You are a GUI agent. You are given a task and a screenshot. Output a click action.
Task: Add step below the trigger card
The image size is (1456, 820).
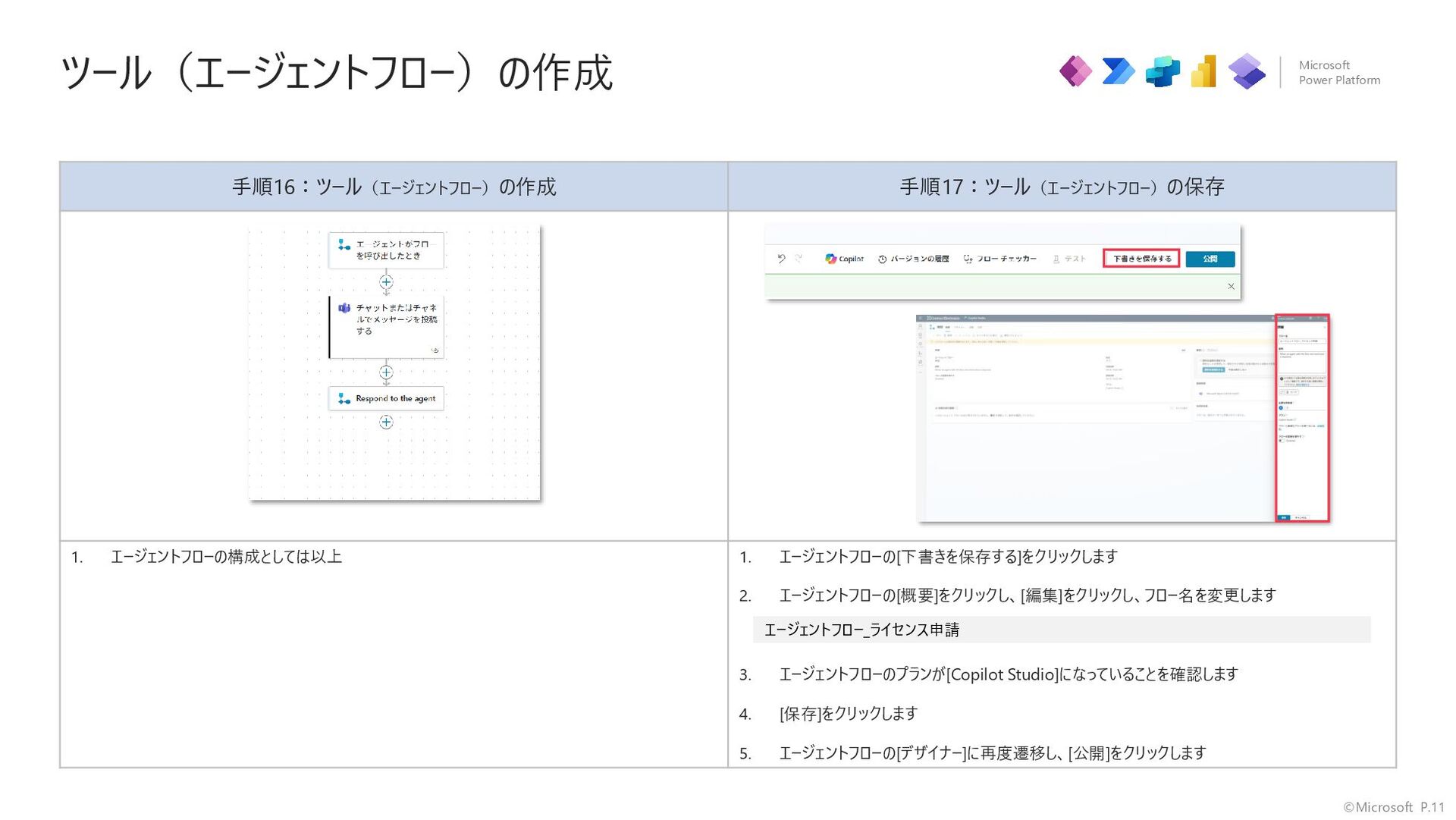(x=386, y=282)
